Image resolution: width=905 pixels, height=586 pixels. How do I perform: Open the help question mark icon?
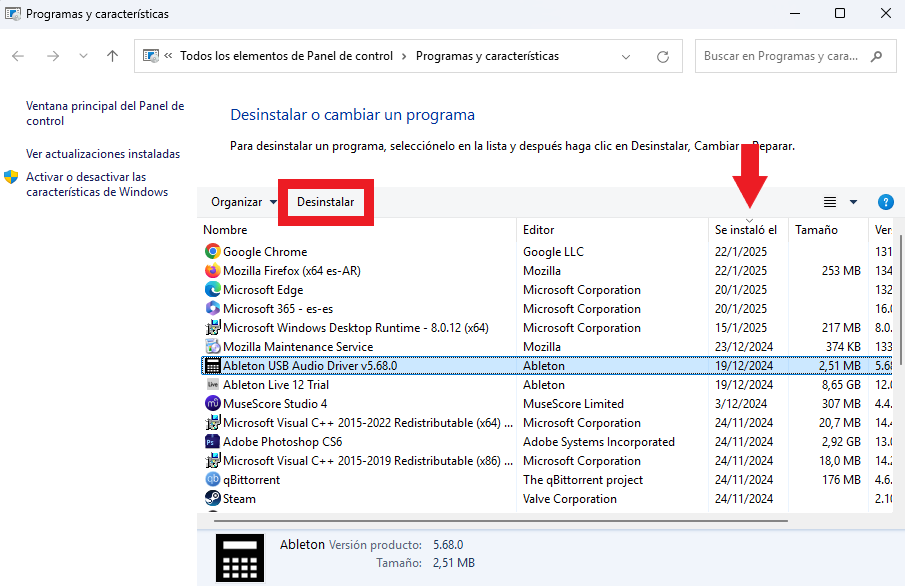click(x=885, y=202)
